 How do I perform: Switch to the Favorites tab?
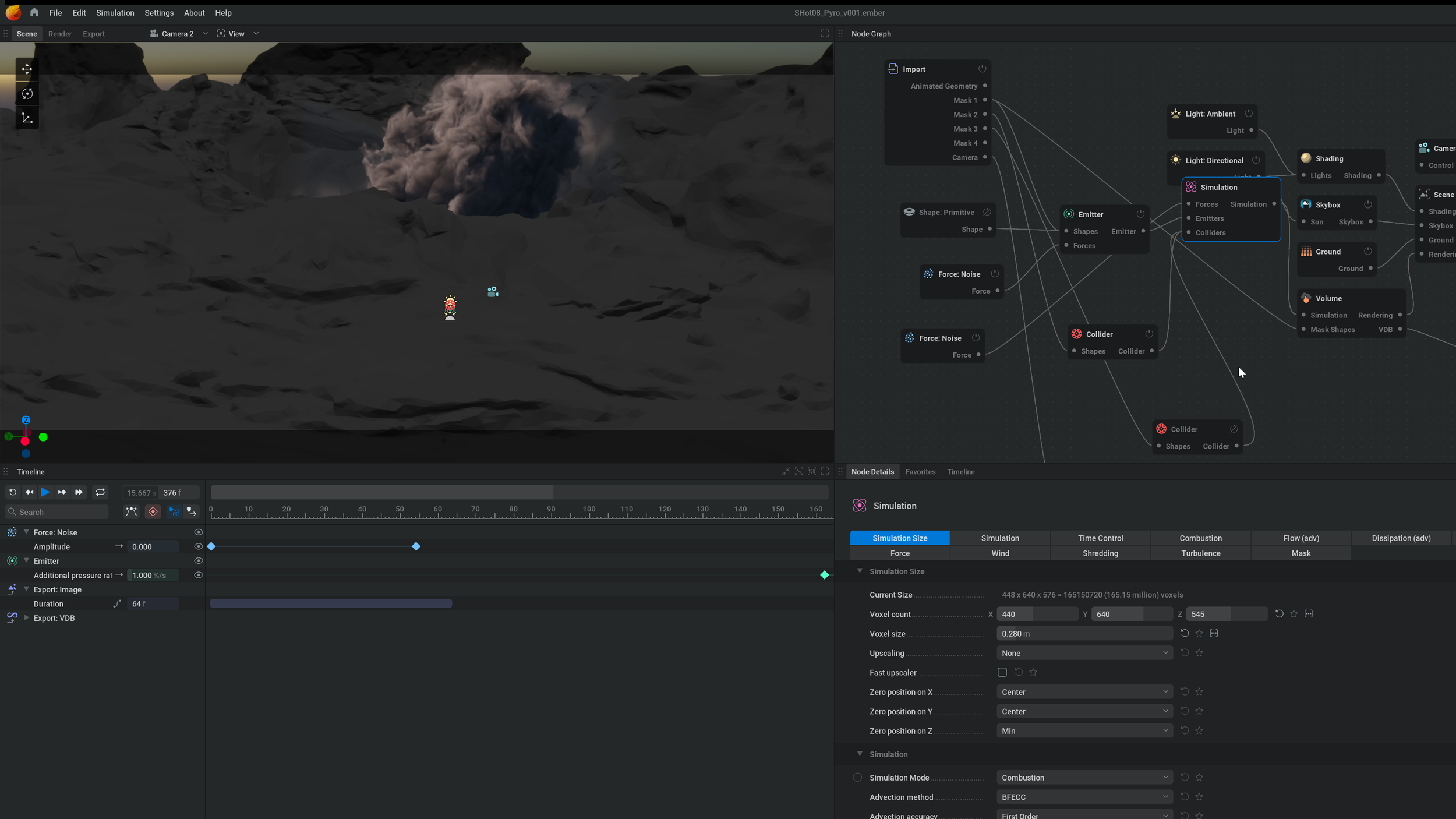pyautogui.click(x=920, y=472)
